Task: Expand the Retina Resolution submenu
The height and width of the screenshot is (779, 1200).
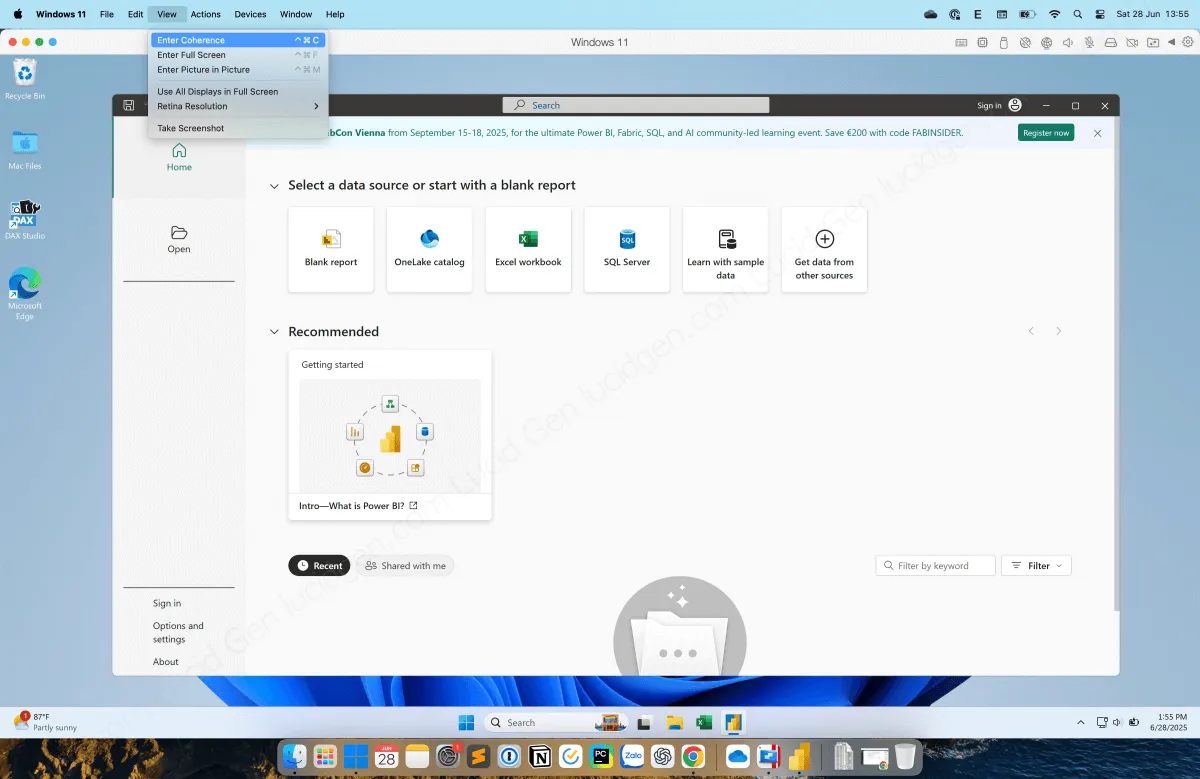Action: point(238,106)
